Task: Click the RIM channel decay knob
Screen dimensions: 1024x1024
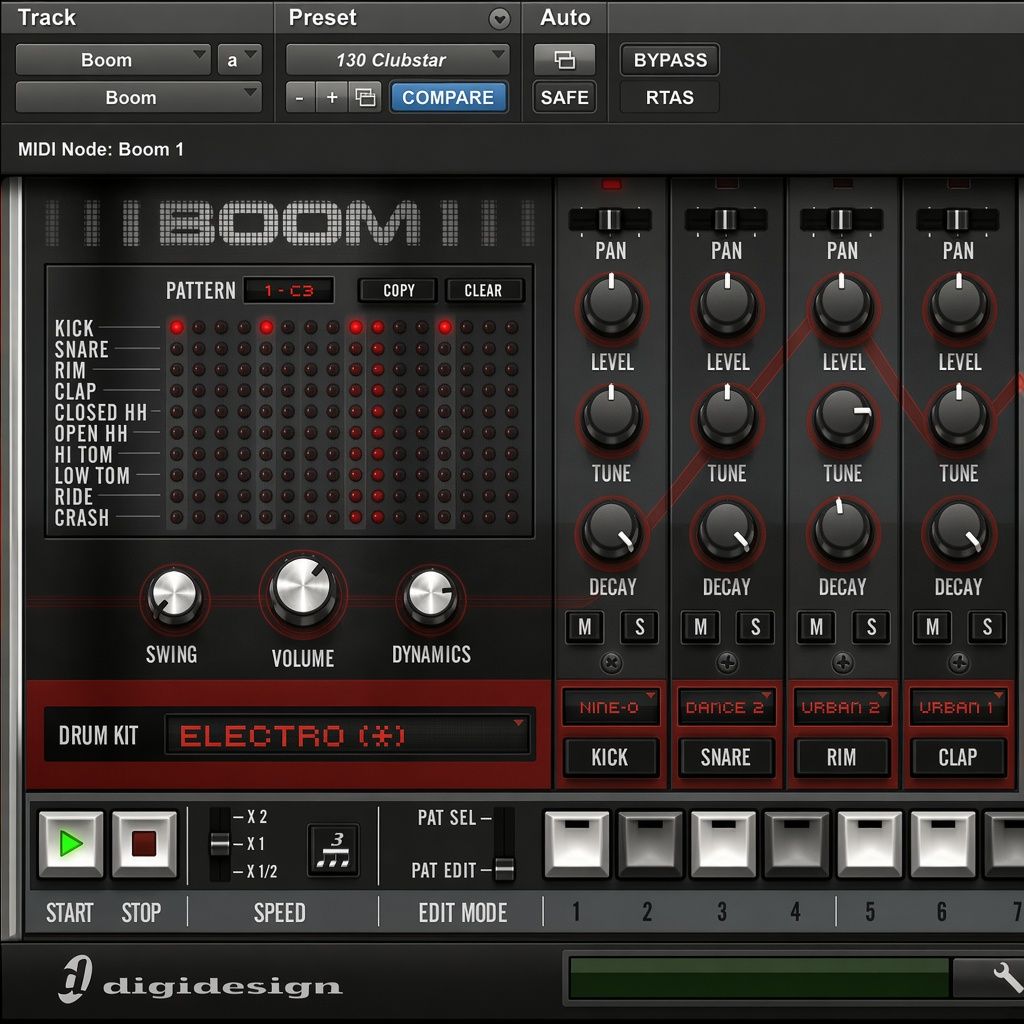Action: click(x=842, y=530)
